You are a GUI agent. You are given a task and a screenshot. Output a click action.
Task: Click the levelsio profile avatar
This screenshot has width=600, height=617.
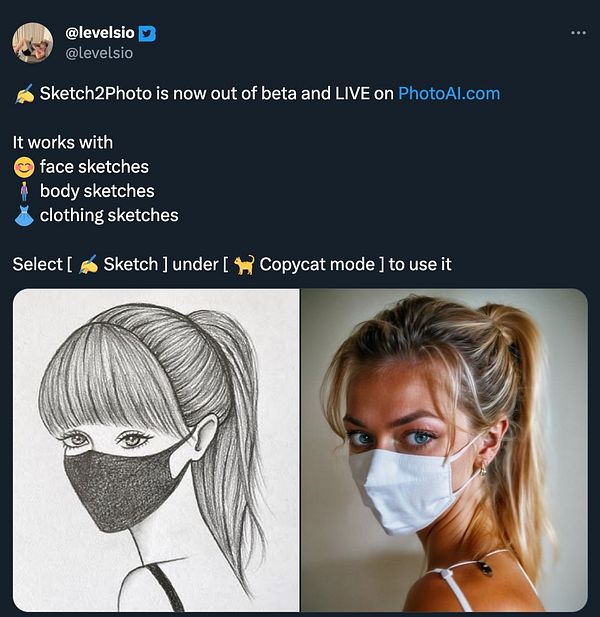(33, 42)
